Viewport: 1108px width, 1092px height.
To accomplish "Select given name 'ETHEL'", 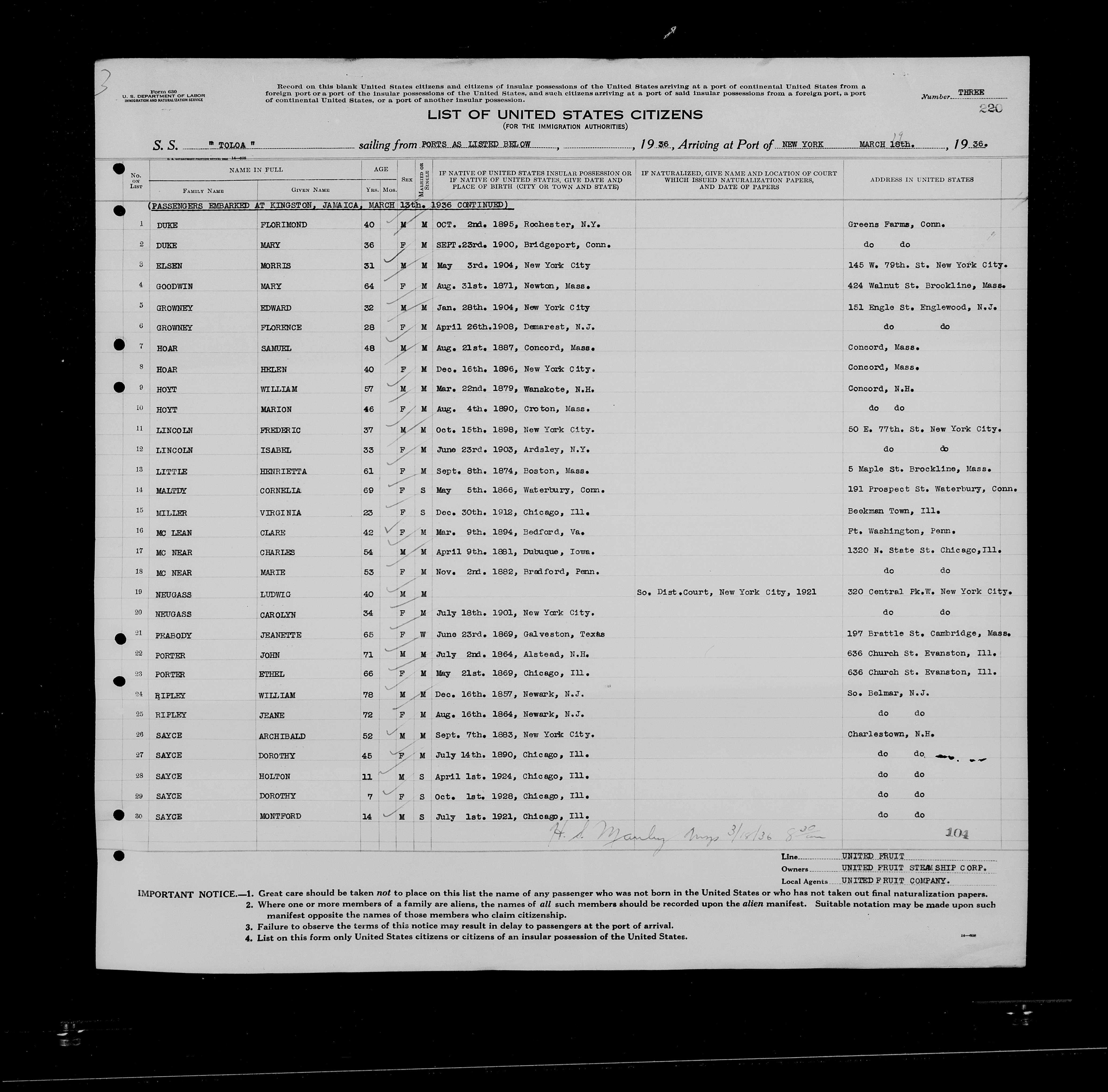I will point(272,674).
